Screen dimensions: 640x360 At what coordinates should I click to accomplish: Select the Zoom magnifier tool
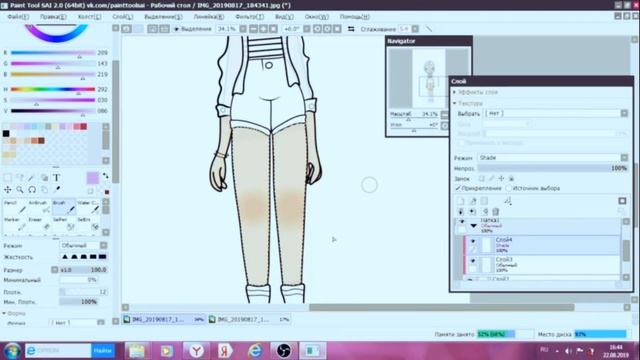click(x=20, y=190)
